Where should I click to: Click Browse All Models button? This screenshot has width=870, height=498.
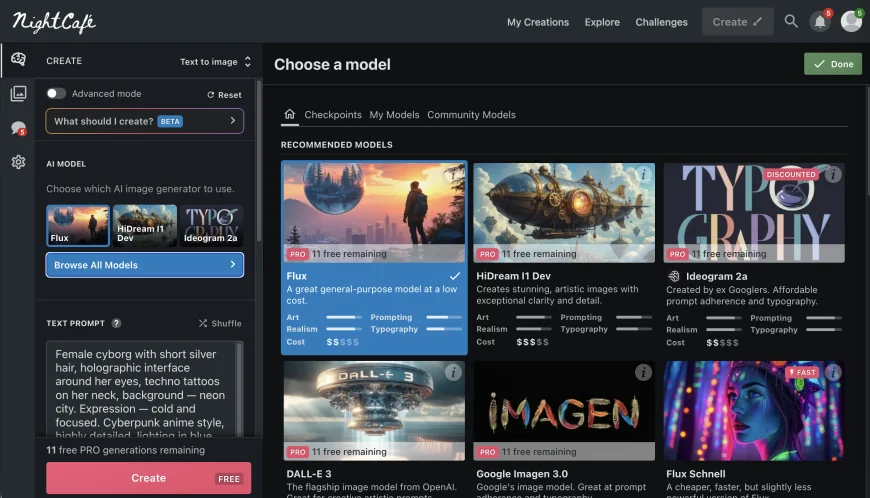click(144, 265)
